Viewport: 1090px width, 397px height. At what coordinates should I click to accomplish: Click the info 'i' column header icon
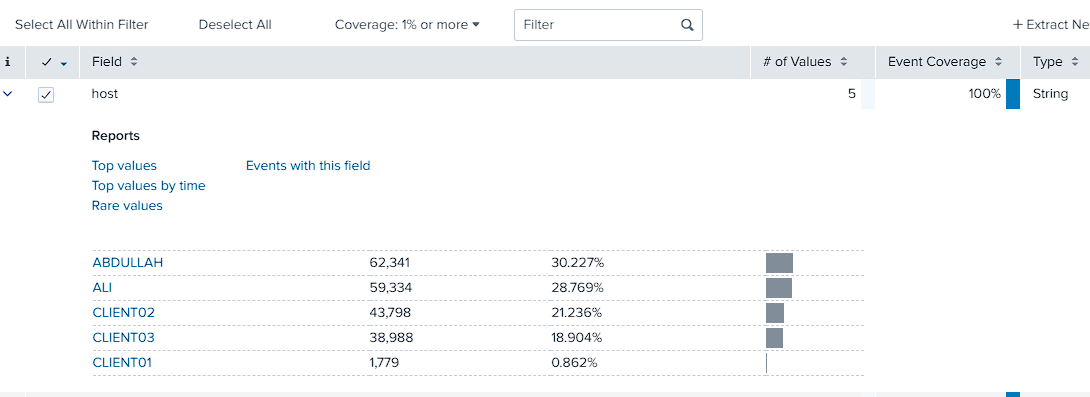(7, 62)
